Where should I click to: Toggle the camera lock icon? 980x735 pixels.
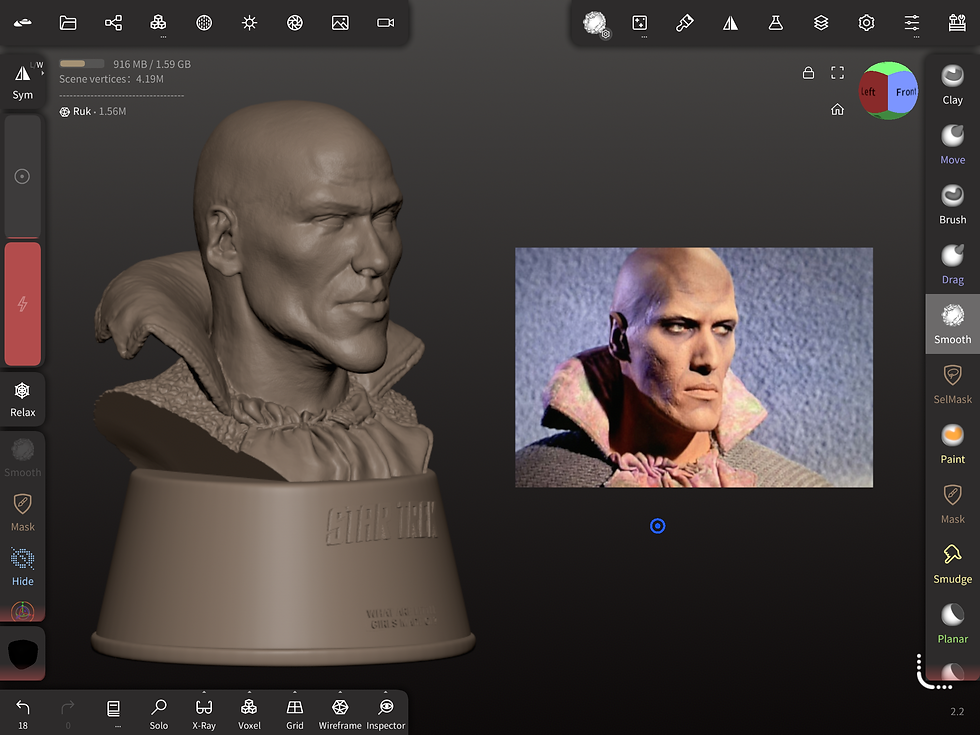click(808, 73)
